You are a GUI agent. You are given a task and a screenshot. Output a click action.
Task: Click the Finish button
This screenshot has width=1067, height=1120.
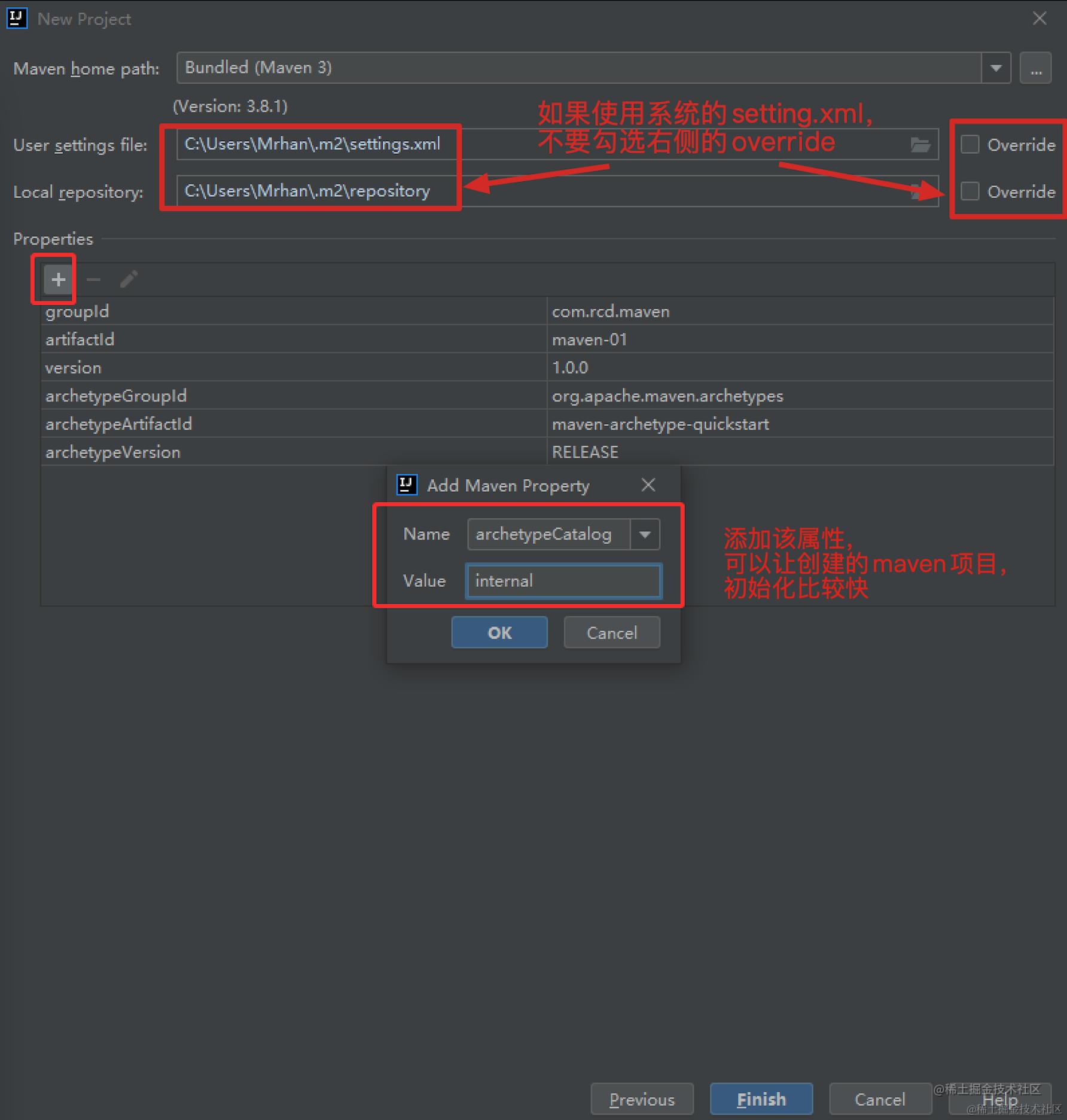(x=761, y=1100)
